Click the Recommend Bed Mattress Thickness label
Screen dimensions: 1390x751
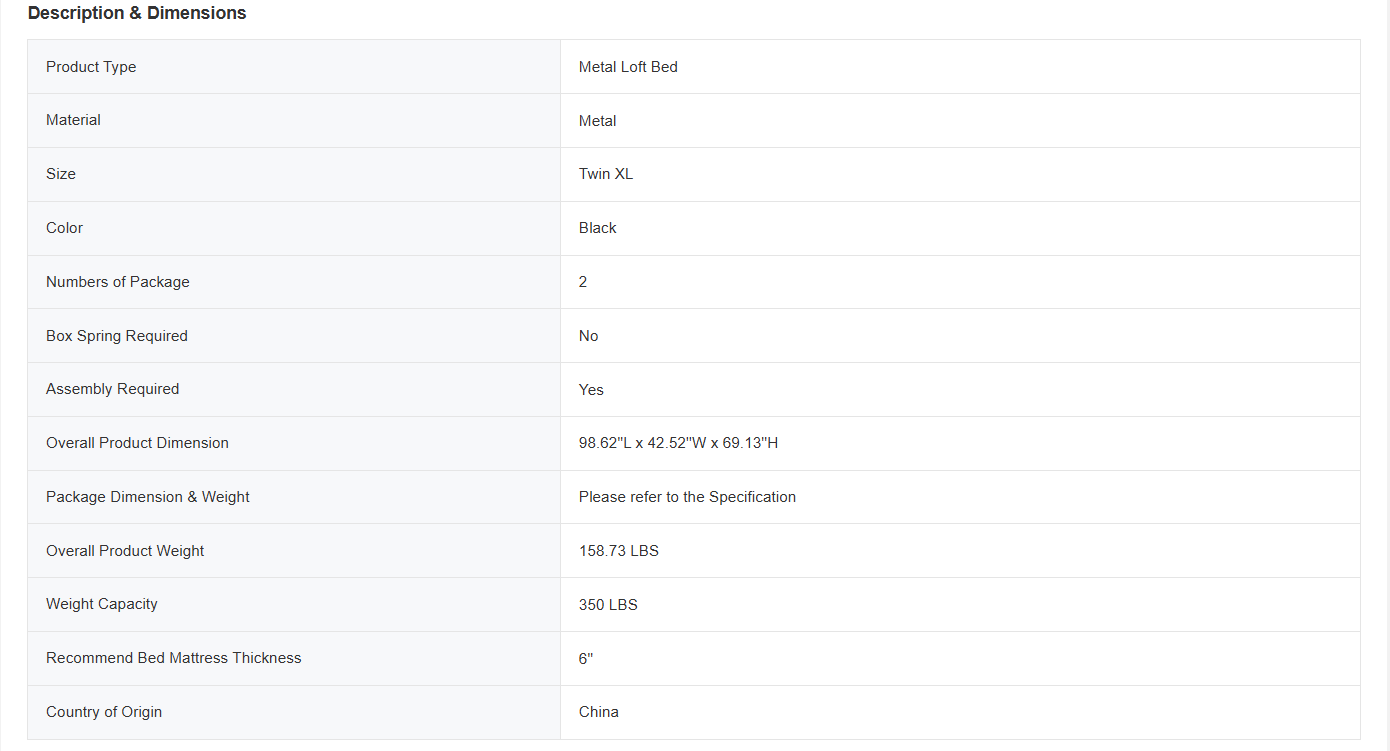pos(173,658)
